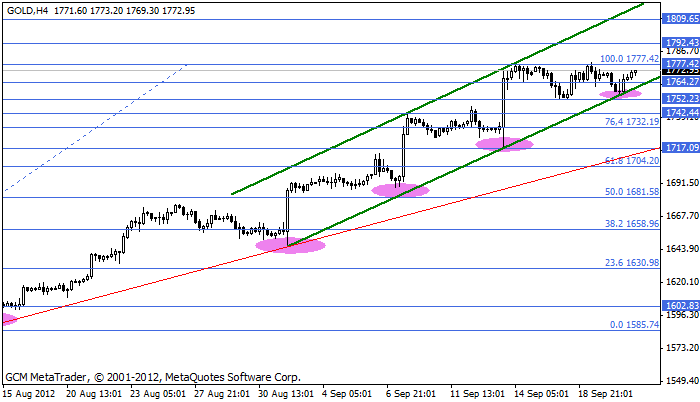Select the 100.0 1777.42 Fibonacci level label
700x402 pixels.
point(629,59)
